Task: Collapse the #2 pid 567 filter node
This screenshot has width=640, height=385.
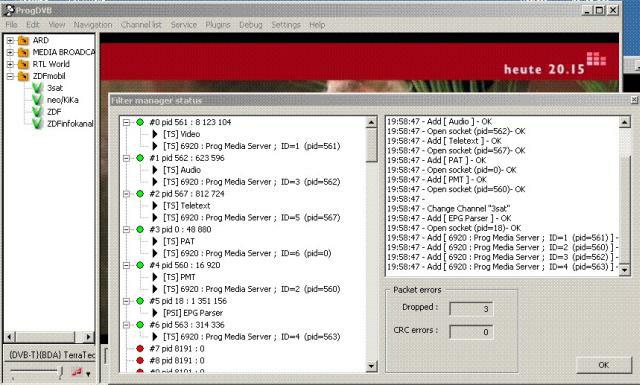Action: click(127, 194)
